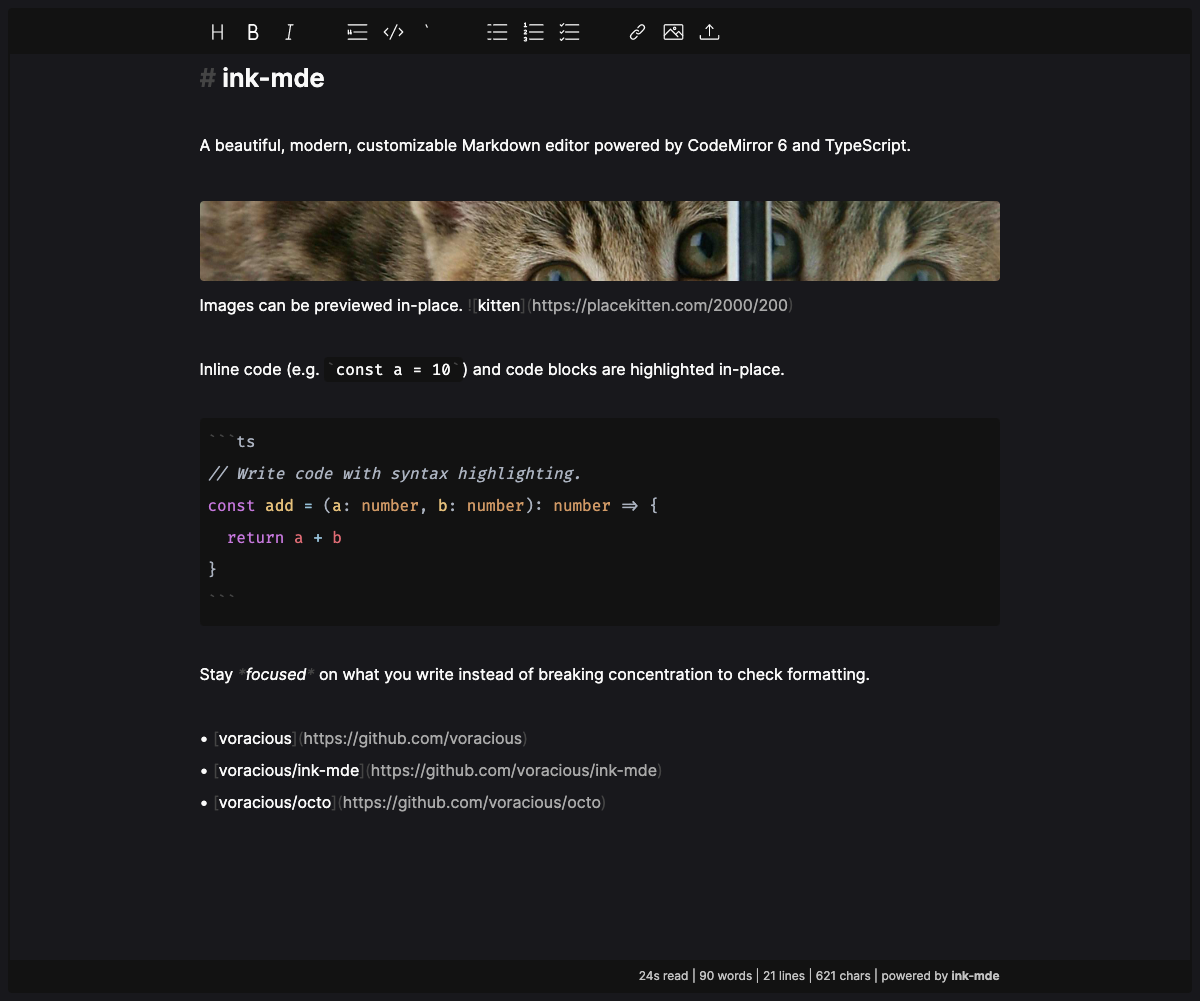Open the github.com/voracious/ink-mde URL
Viewport: 1200px width, 1001px height.
[514, 771]
